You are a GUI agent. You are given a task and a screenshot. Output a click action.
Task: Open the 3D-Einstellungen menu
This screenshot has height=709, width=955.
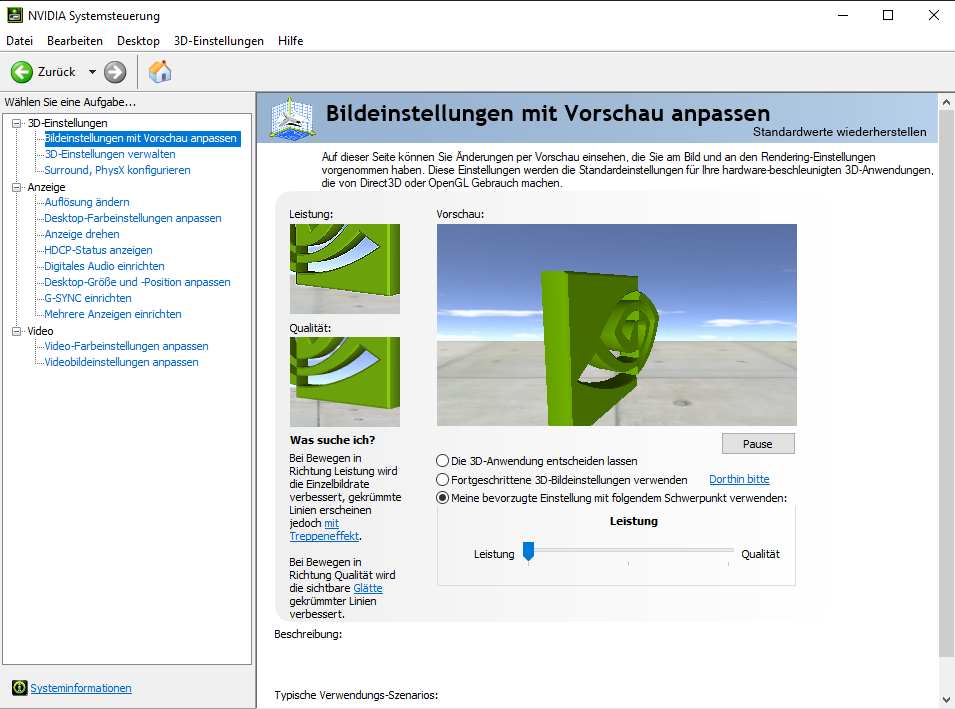tap(219, 41)
